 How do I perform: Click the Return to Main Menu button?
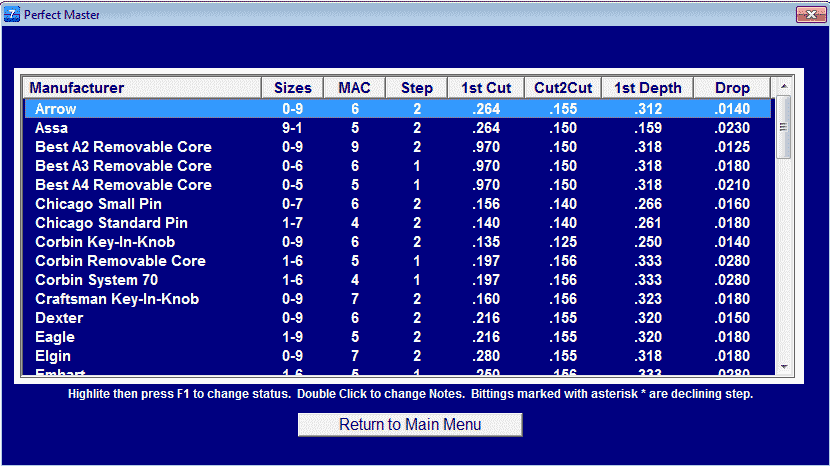[410, 425]
